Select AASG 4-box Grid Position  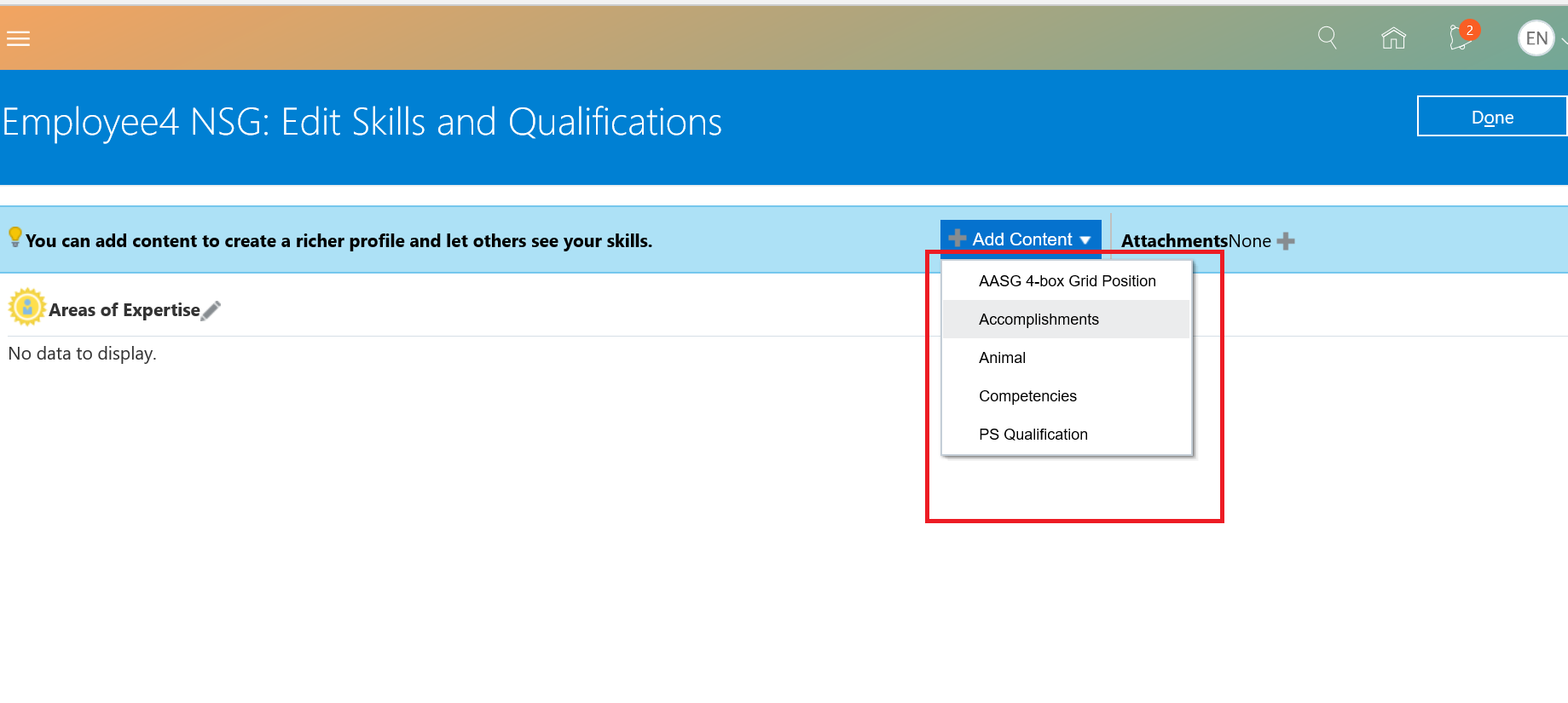click(1066, 281)
